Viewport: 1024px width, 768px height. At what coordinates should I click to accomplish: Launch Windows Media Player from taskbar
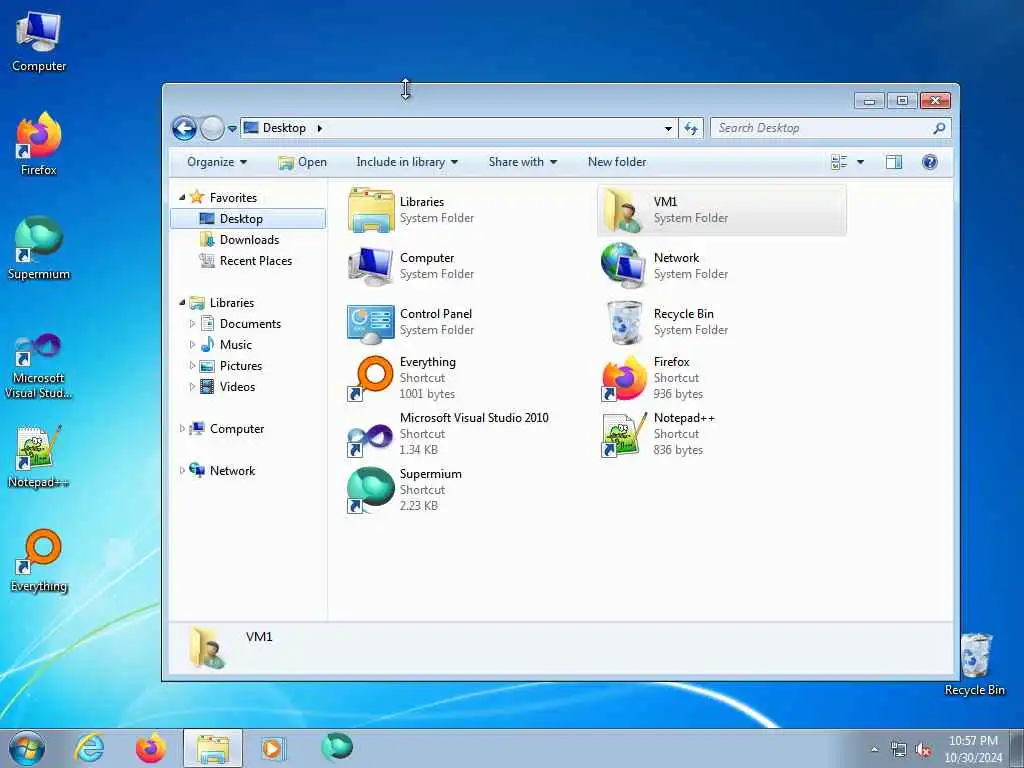coord(272,748)
